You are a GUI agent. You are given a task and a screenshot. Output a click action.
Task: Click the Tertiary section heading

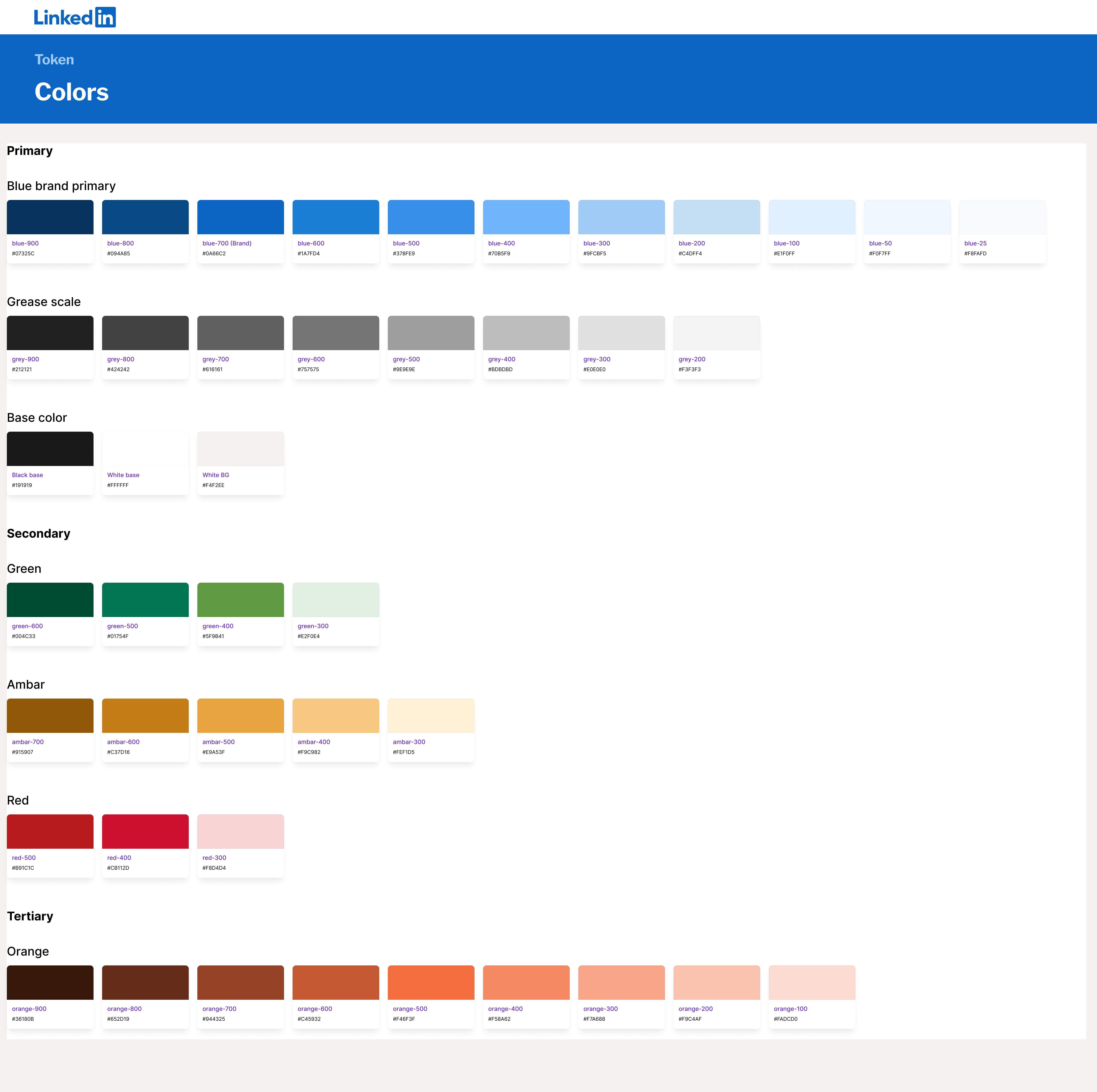(x=30, y=917)
